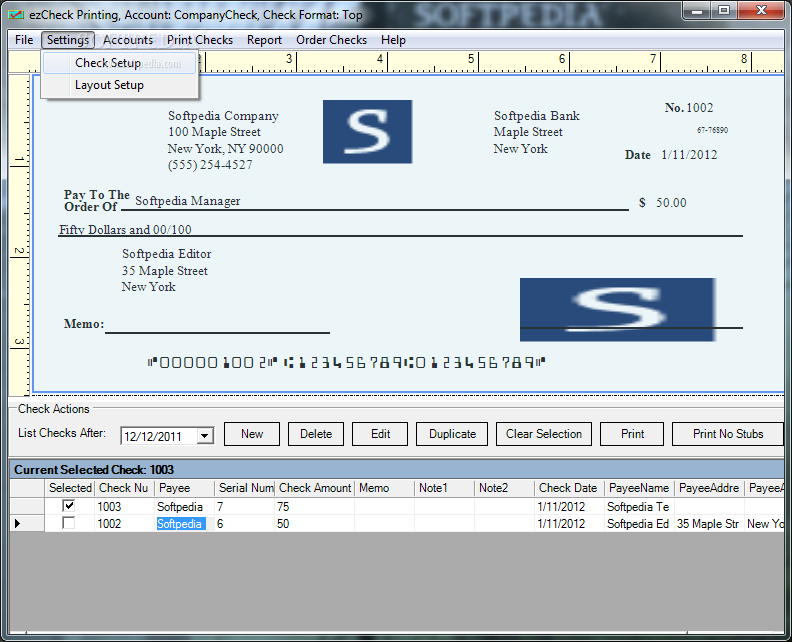
Task: Sort by the Payee column header
Action: [x=184, y=488]
